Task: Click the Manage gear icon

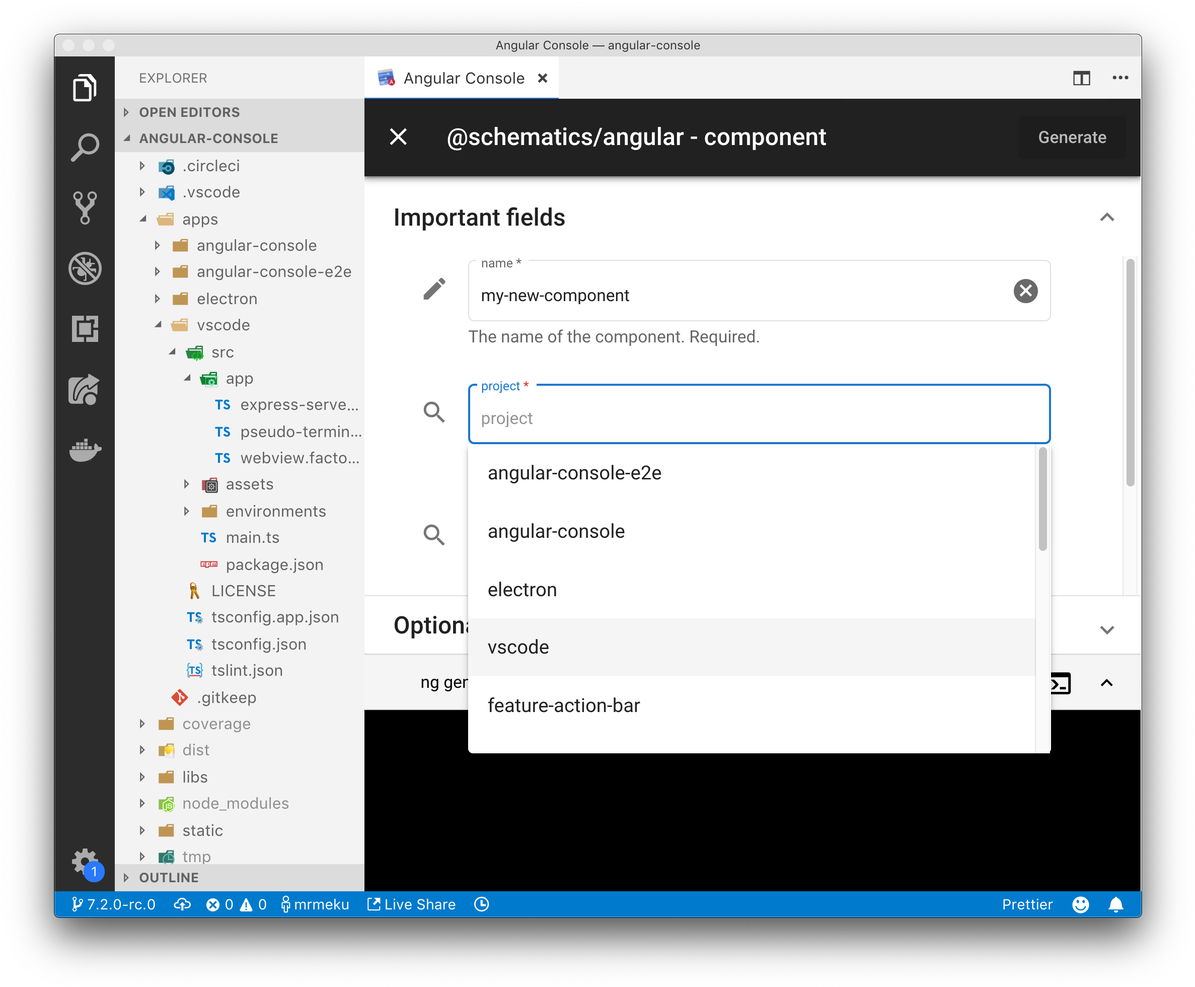Action: [85, 861]
